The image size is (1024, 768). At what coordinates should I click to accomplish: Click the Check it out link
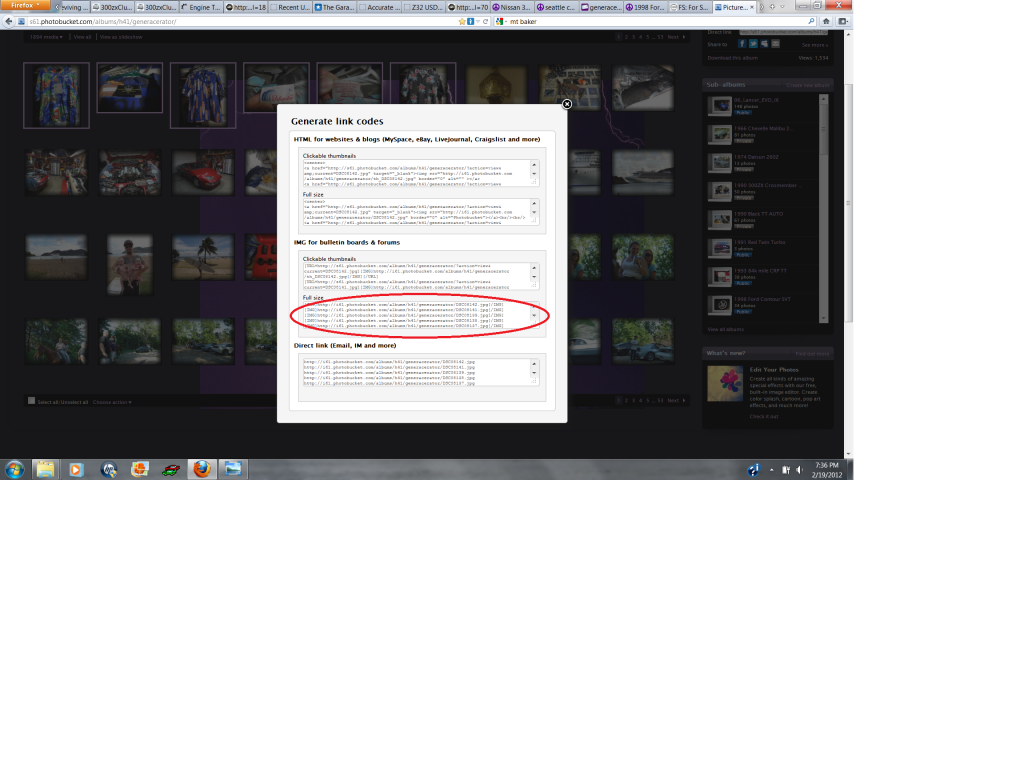(763, 416)
